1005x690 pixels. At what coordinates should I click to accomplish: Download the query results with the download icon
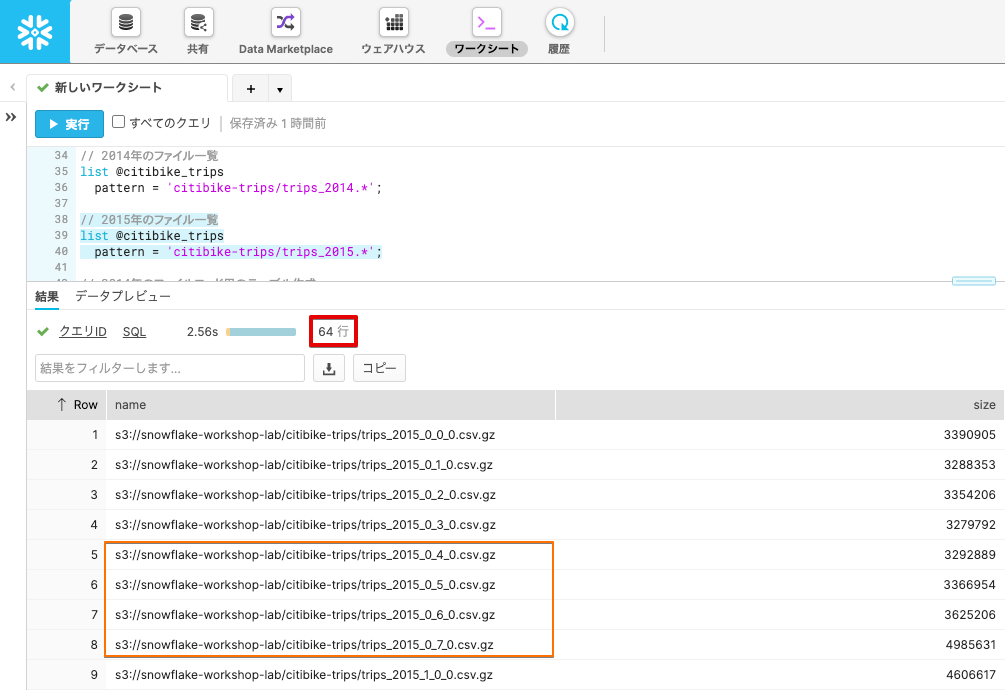(329, 368)
